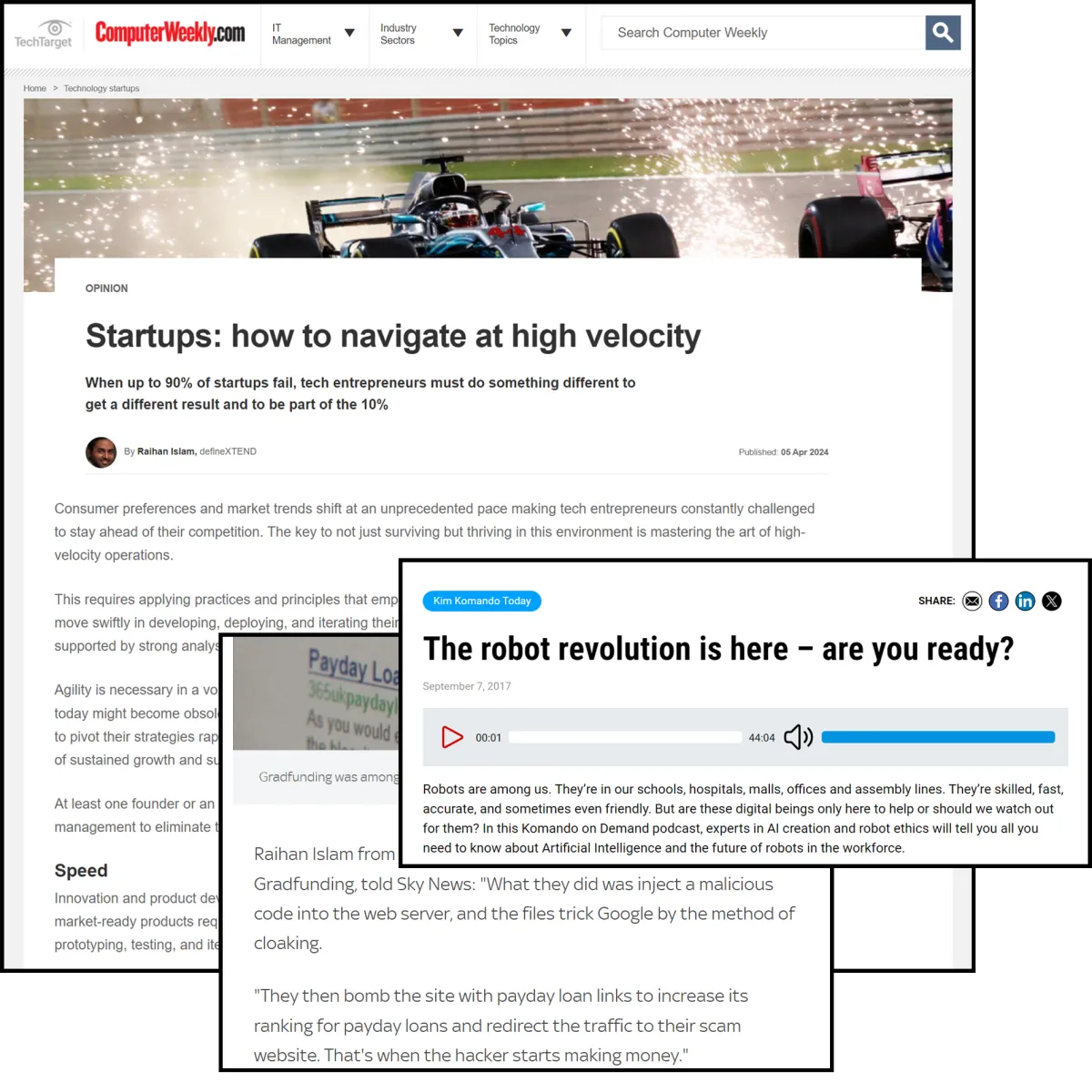Image resolution: width=1092 pixels, height=1092 pixels.
Task: Click the defineXTEND company name
Action: click(x=228, y=451)
